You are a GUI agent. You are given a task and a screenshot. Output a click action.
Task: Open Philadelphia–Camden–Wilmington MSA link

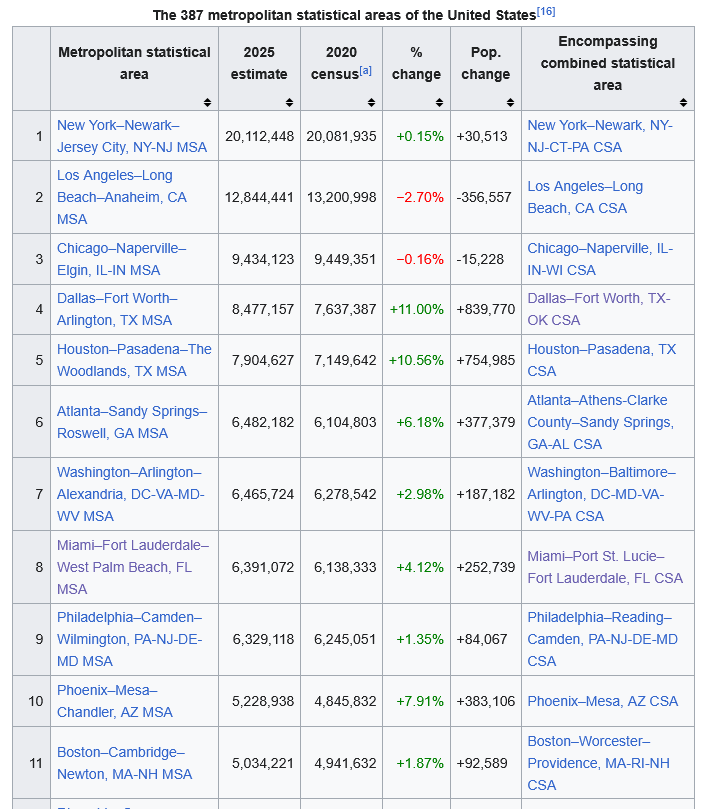point(130,639)
